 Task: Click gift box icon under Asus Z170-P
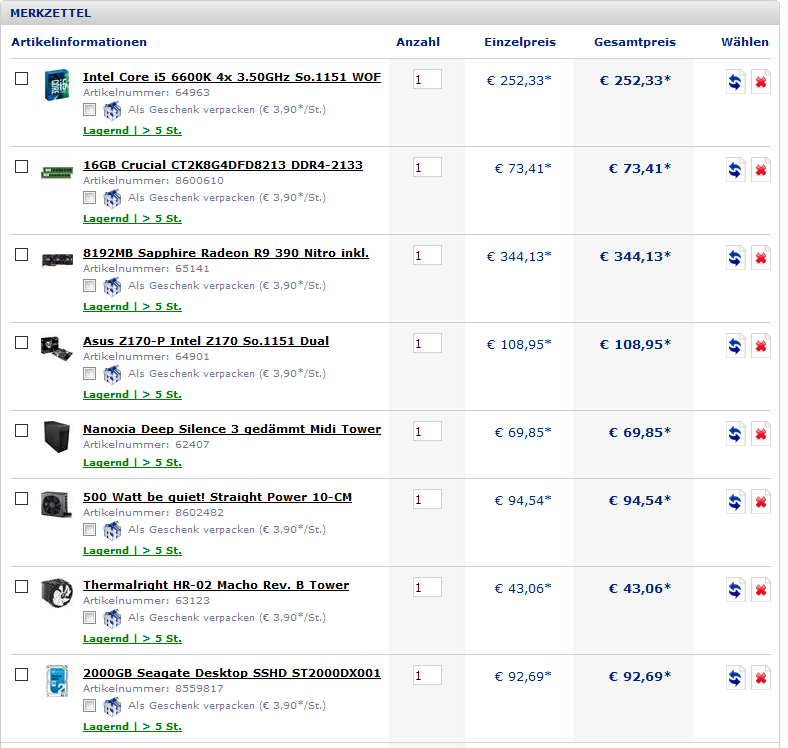[x=112, y=374]
